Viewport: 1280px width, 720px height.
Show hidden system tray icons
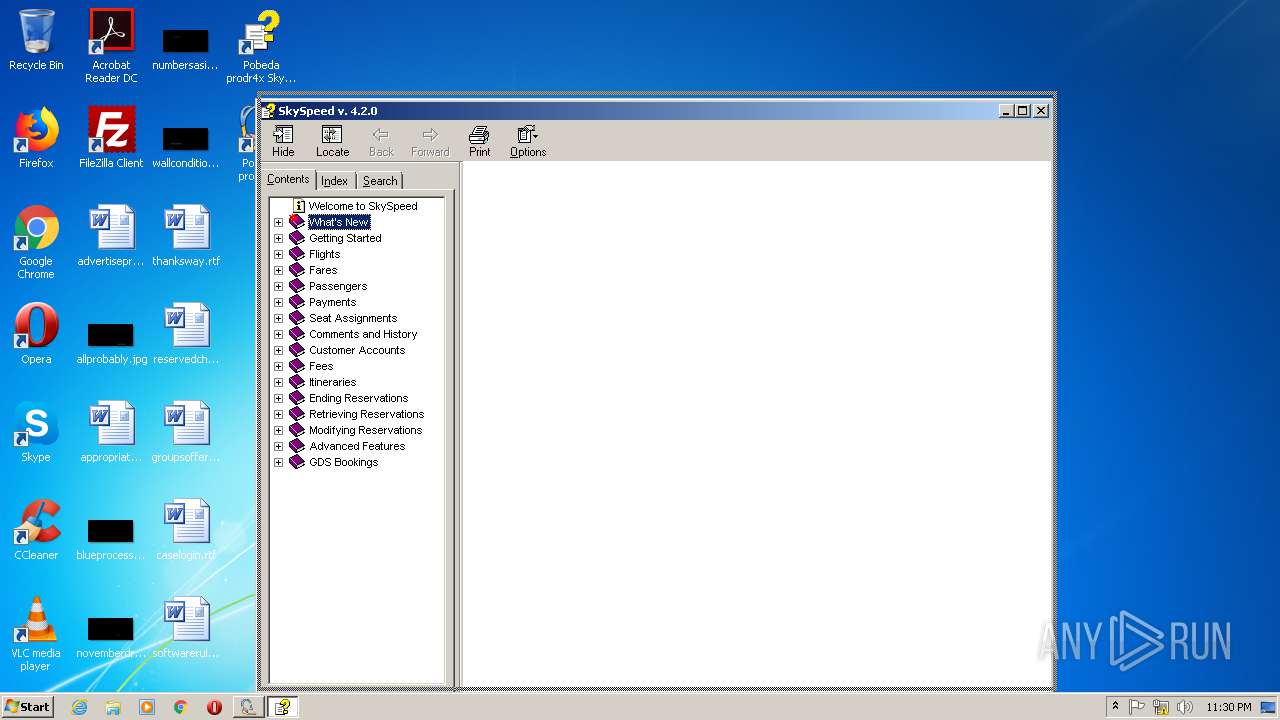1115,707
